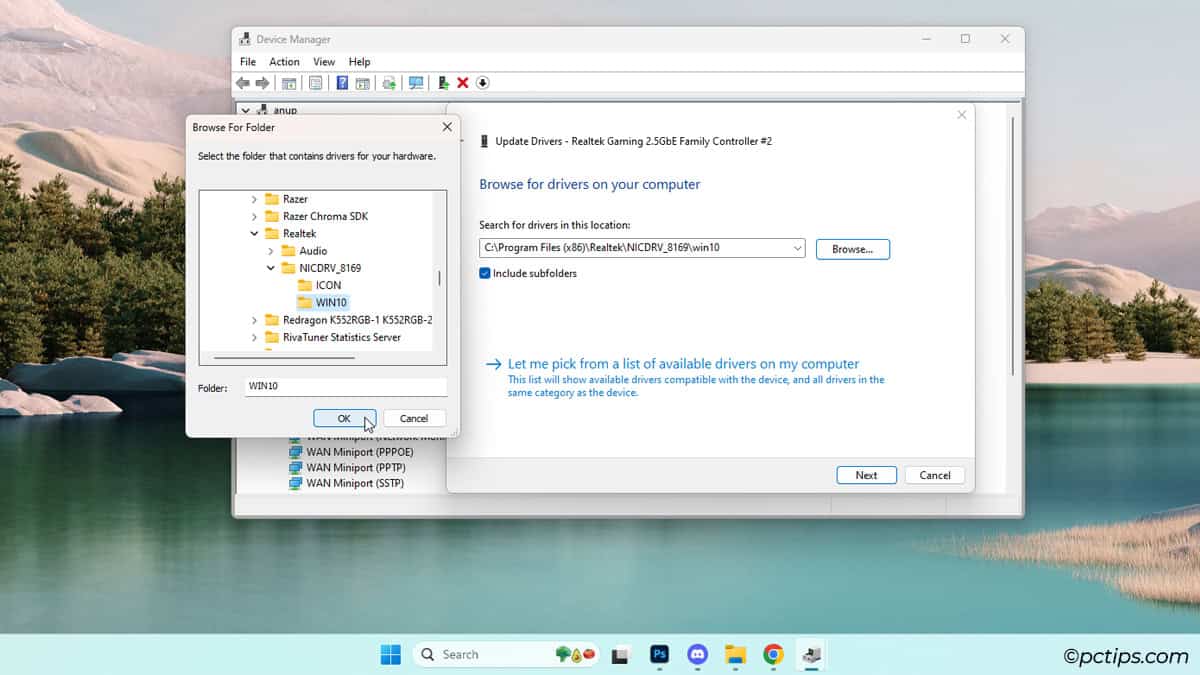The image size is (1200, 675).
Task: Click the network adapter icon beside WAN Miniport (SSTP)
Action: tap(295, 483)
